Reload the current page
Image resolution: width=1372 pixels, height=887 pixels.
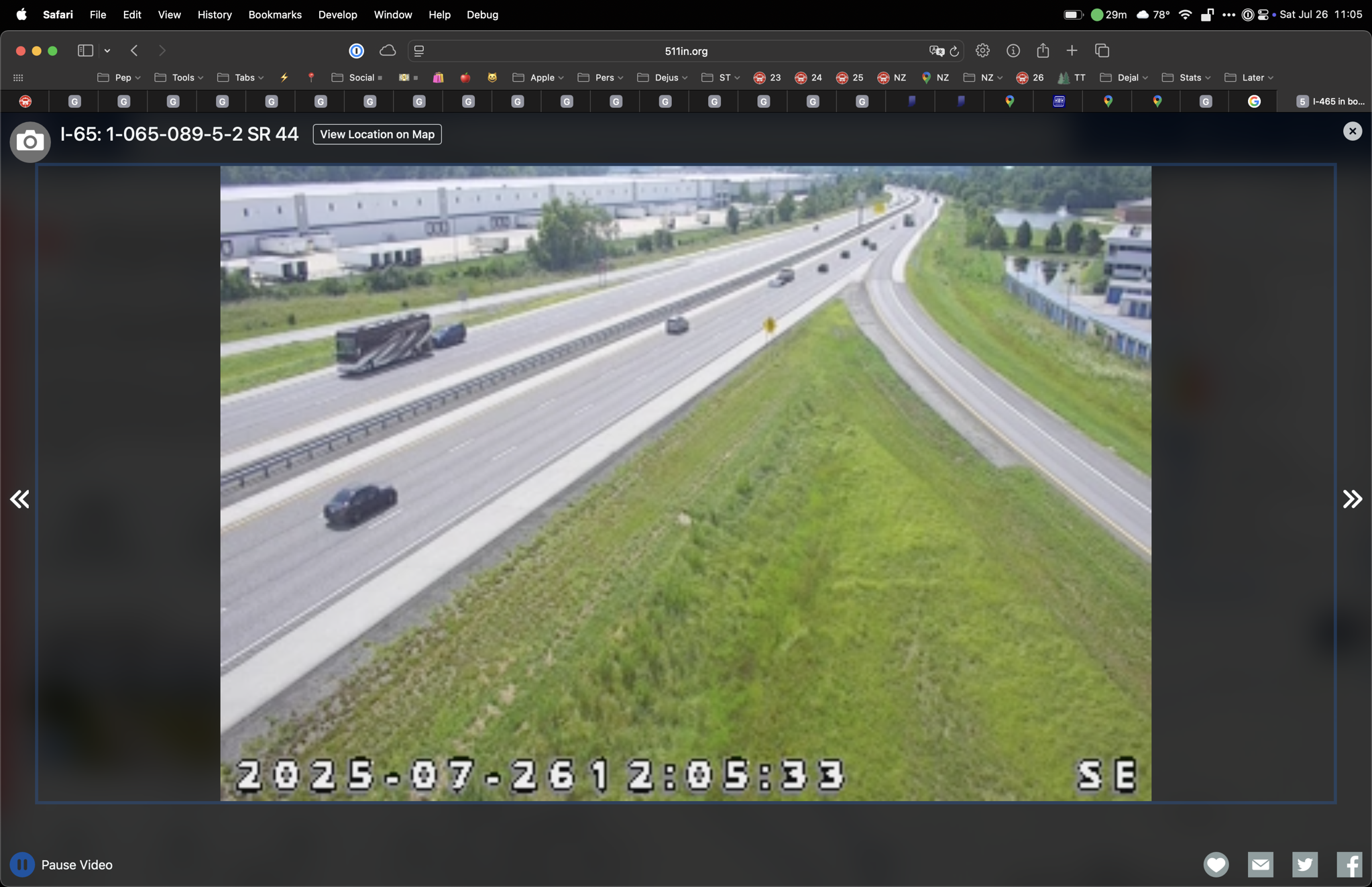pos(954,51)
